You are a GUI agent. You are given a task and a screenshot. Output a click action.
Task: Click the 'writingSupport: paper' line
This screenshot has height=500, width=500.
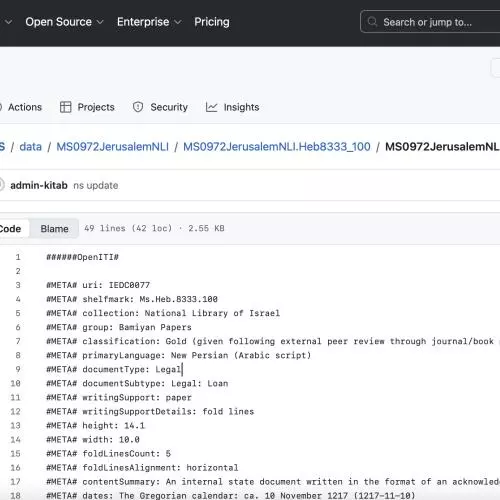click(119, 397)
